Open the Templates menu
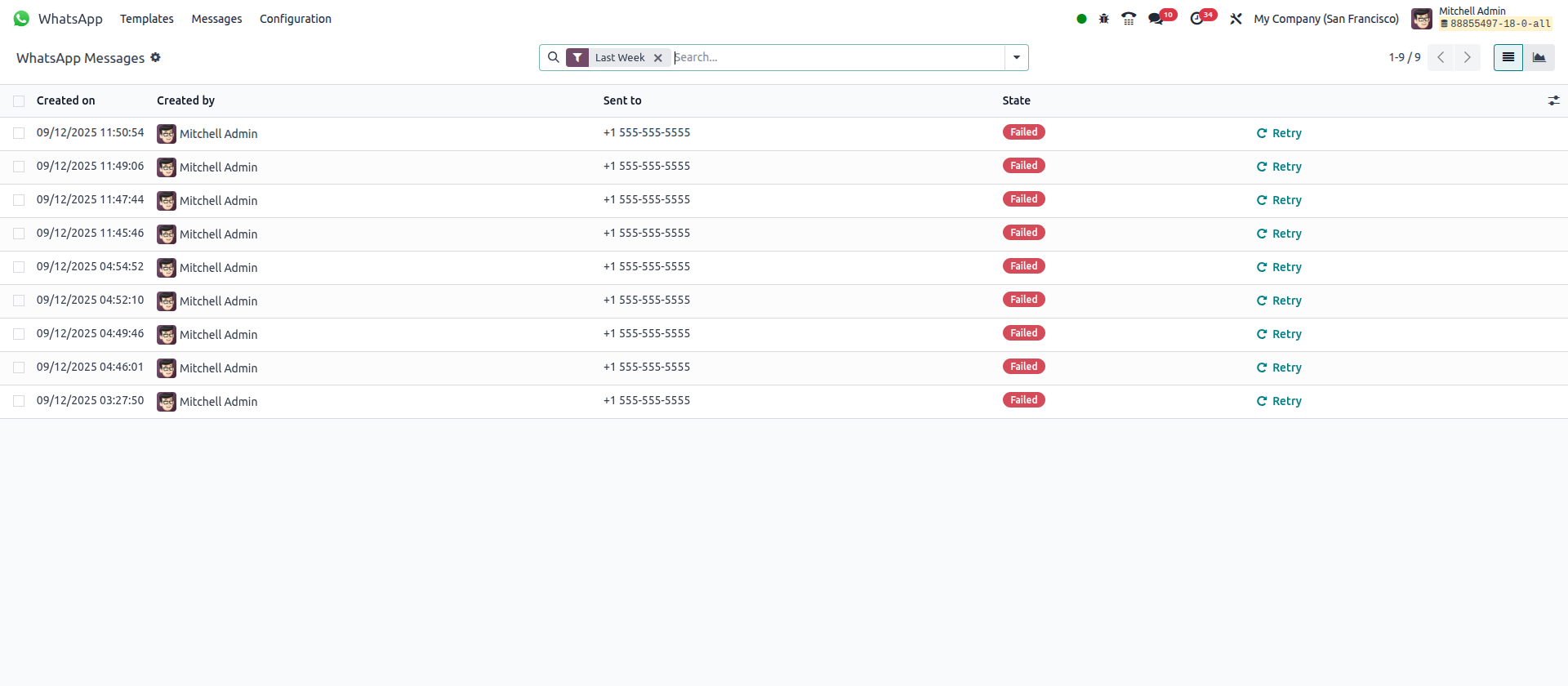 pos(146,19)
